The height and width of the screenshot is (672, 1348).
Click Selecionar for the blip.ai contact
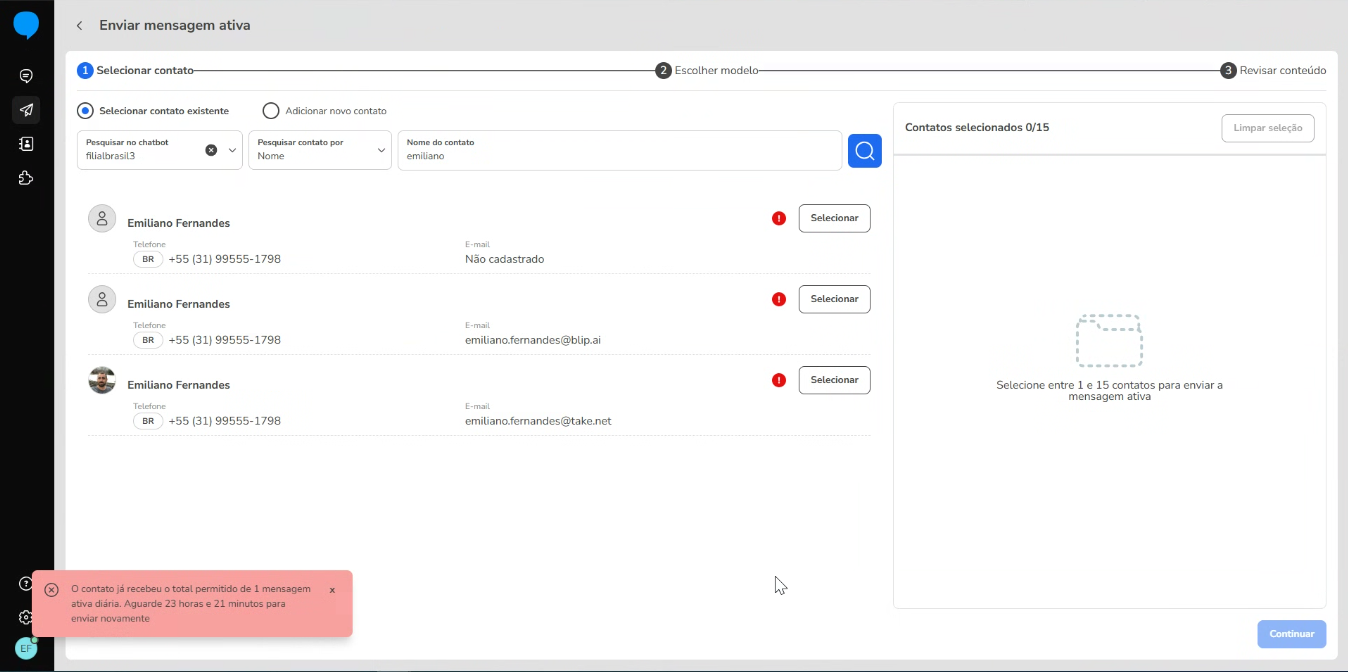(834, 299)
